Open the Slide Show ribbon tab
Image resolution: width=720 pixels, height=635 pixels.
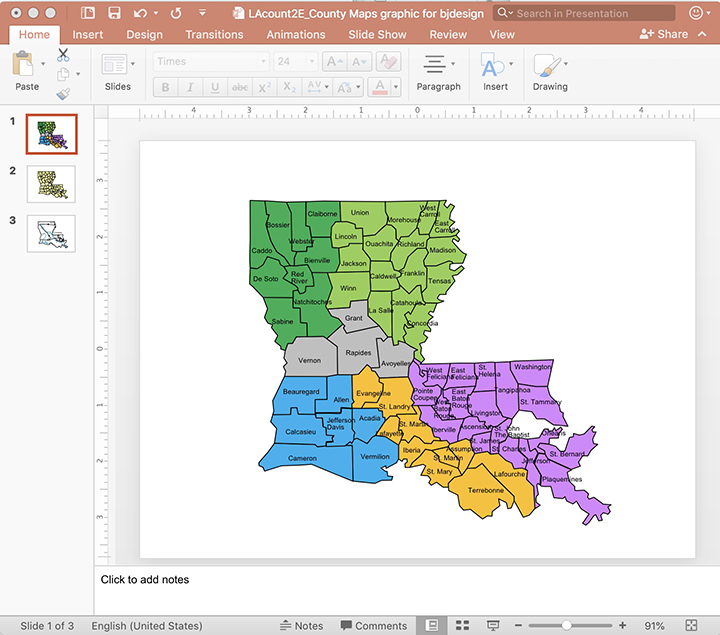point(377,34)
